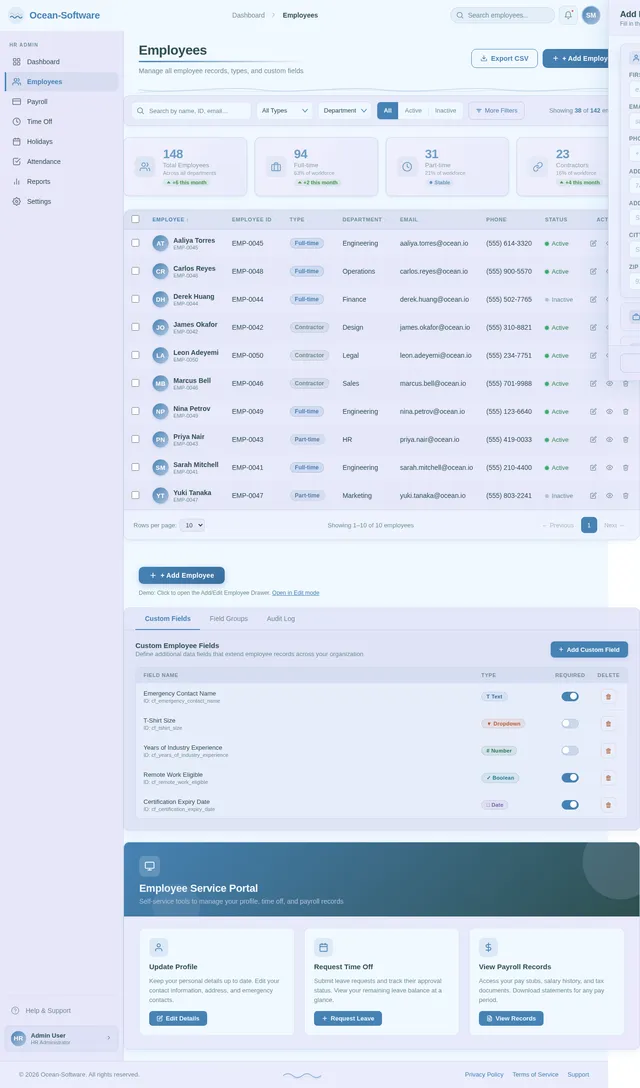Select the checkbox for Carlos Reyes
The image size is (640, 1088).
click(136, 271)
